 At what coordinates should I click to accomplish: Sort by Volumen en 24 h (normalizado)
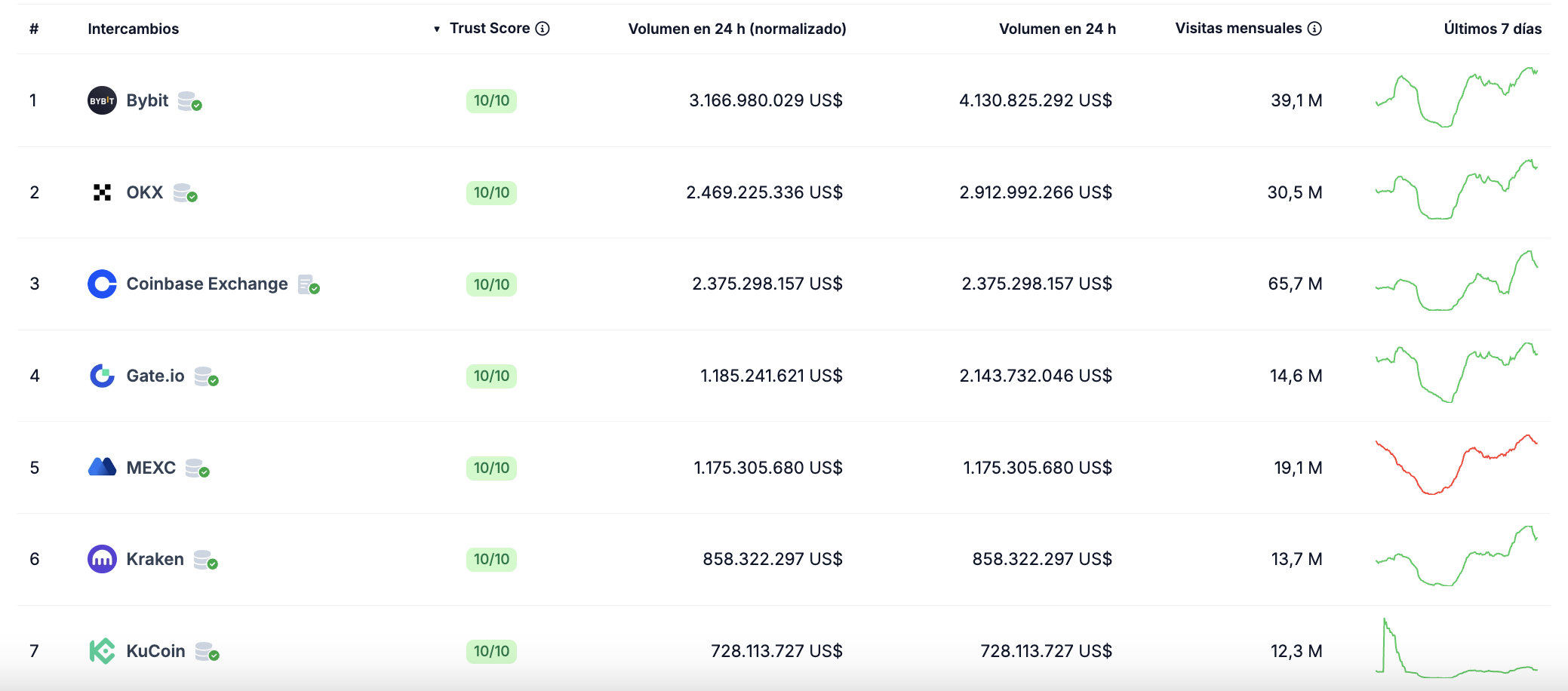[736, 29]
